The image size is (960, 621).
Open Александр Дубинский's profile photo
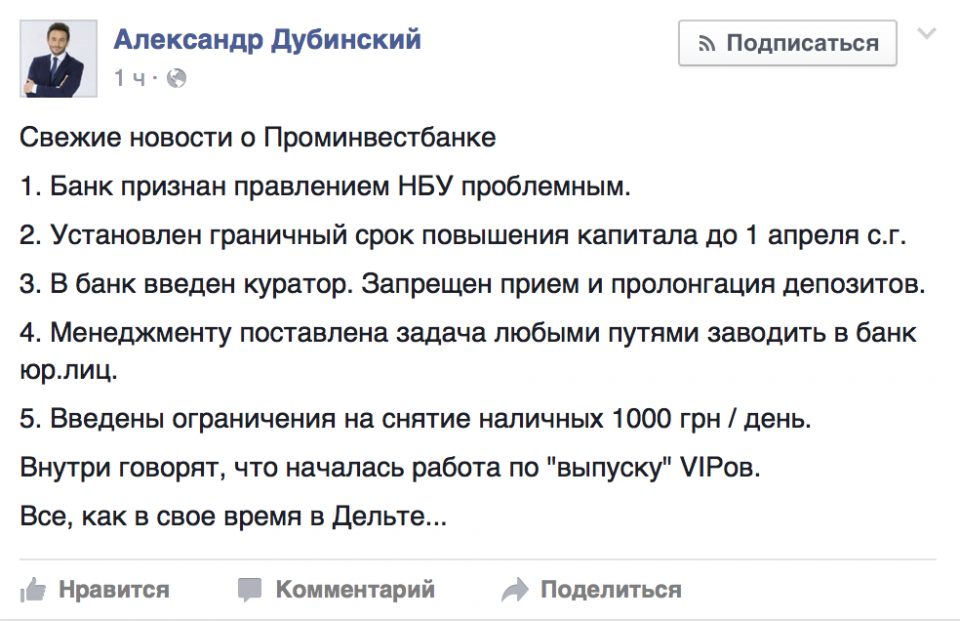pyautogui.click(x=59, y=56)
